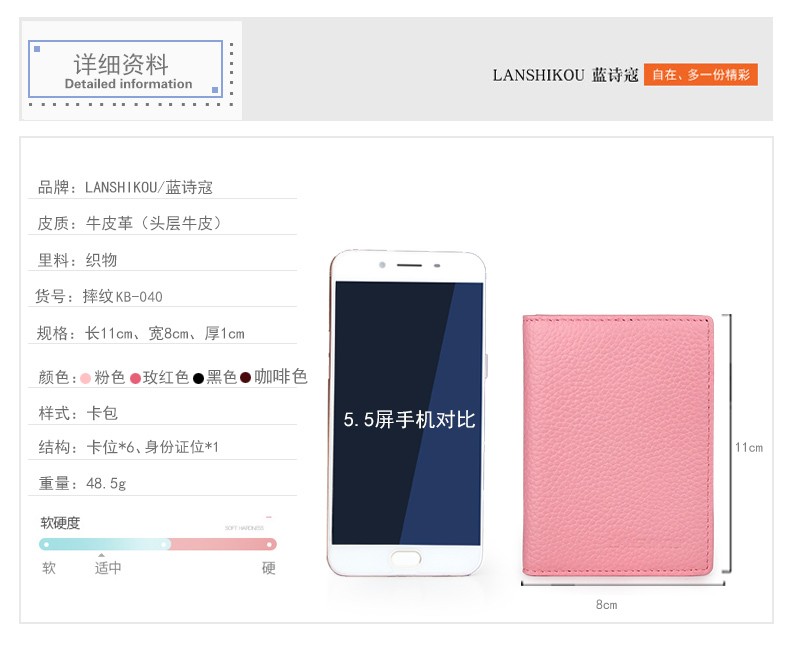The width and height of the screenshot is (790, 651).
Task: Click the phone's front camera dot
Action: [382, 265]
